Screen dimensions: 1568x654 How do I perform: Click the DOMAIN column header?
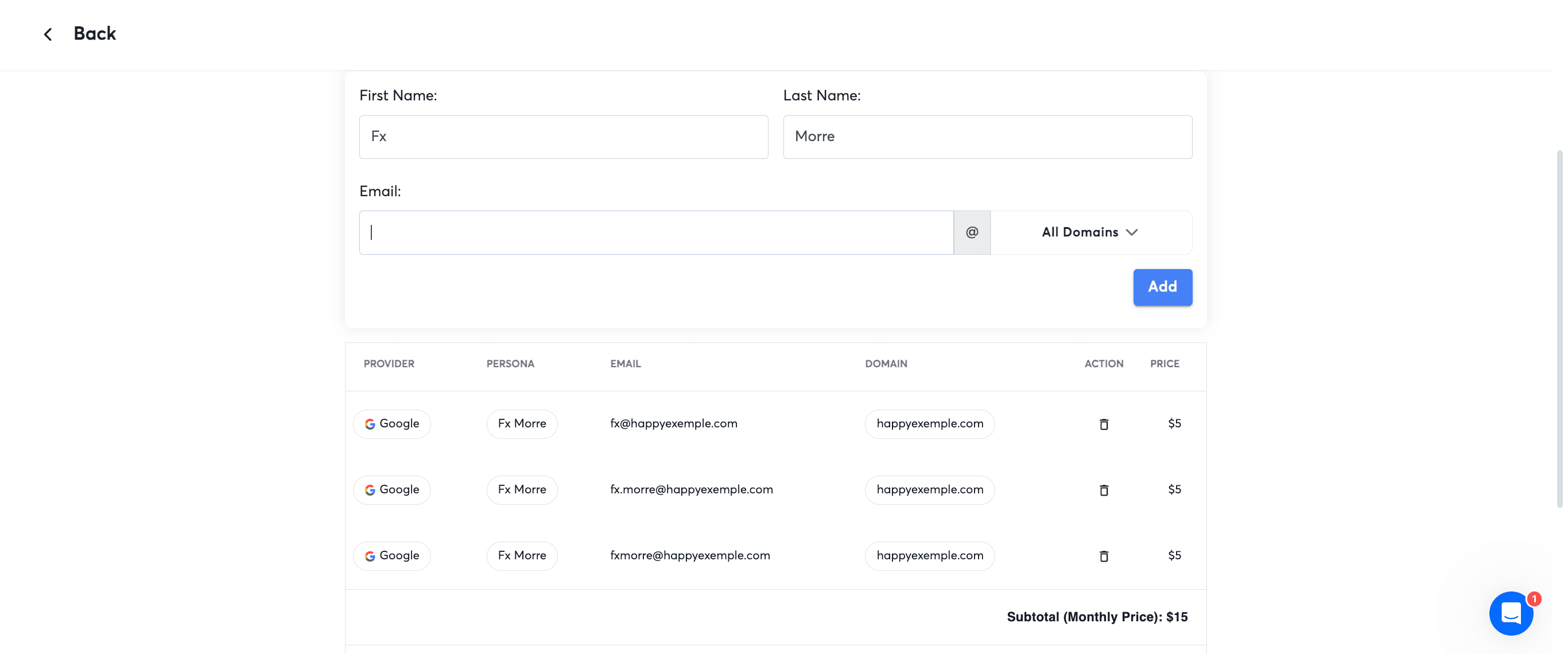[886, 364]
